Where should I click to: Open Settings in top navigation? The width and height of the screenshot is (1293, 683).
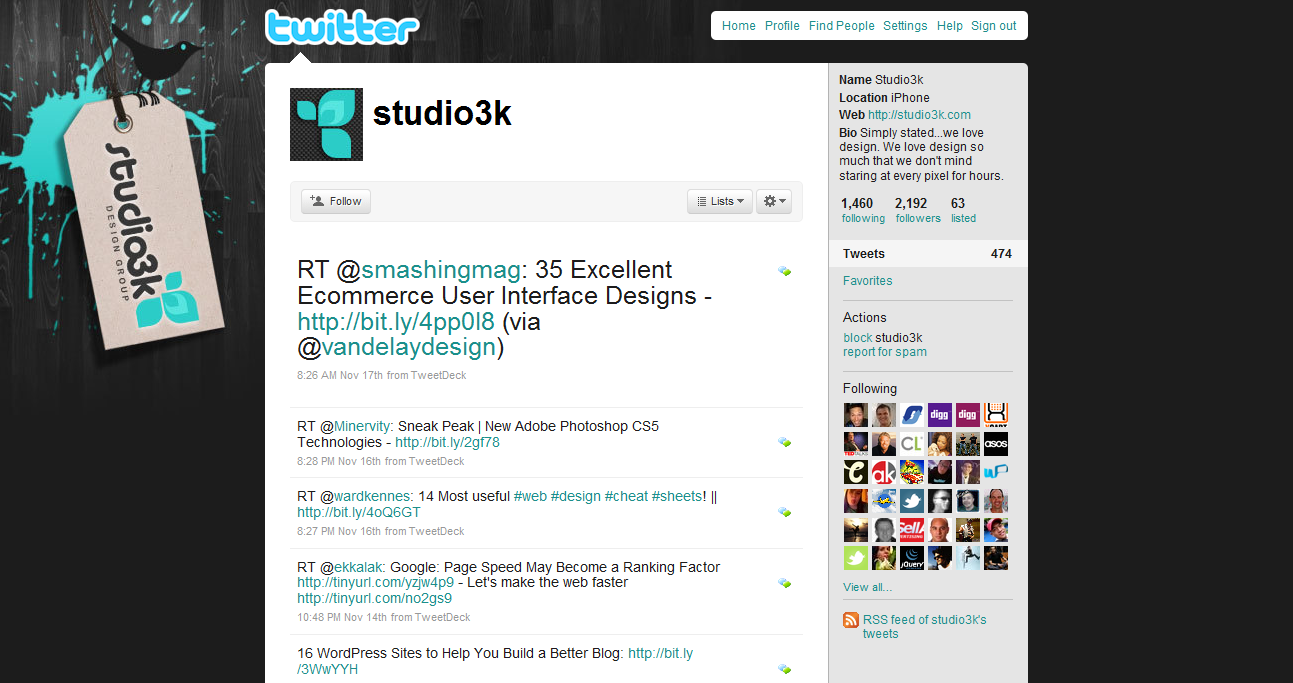point(905,26)
